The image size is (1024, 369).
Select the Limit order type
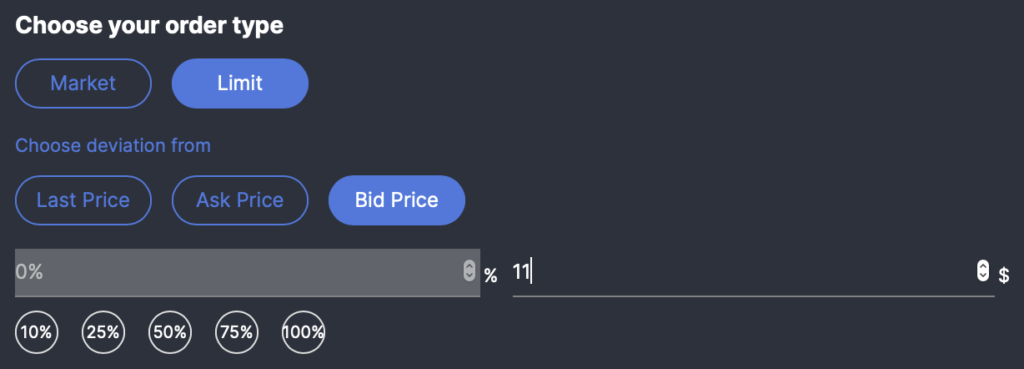point(240,84)
